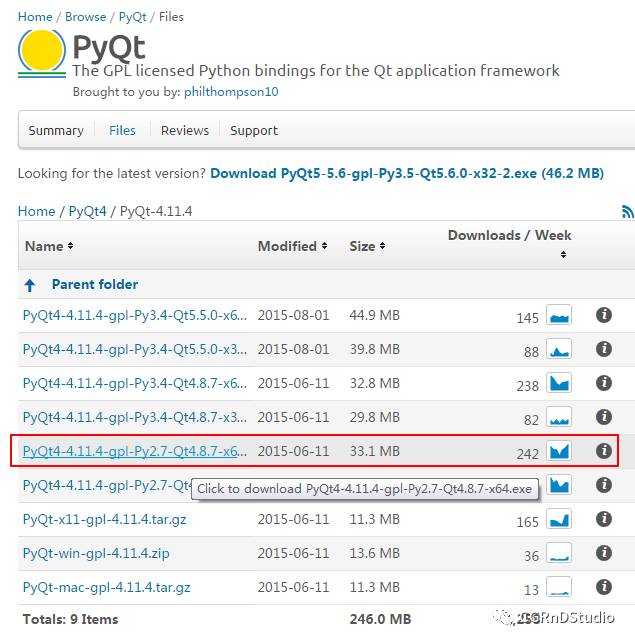This screenshot has height=643, width=635.
Task: View download stats chart with 238 downloads
Action: [x=559, y=383]
